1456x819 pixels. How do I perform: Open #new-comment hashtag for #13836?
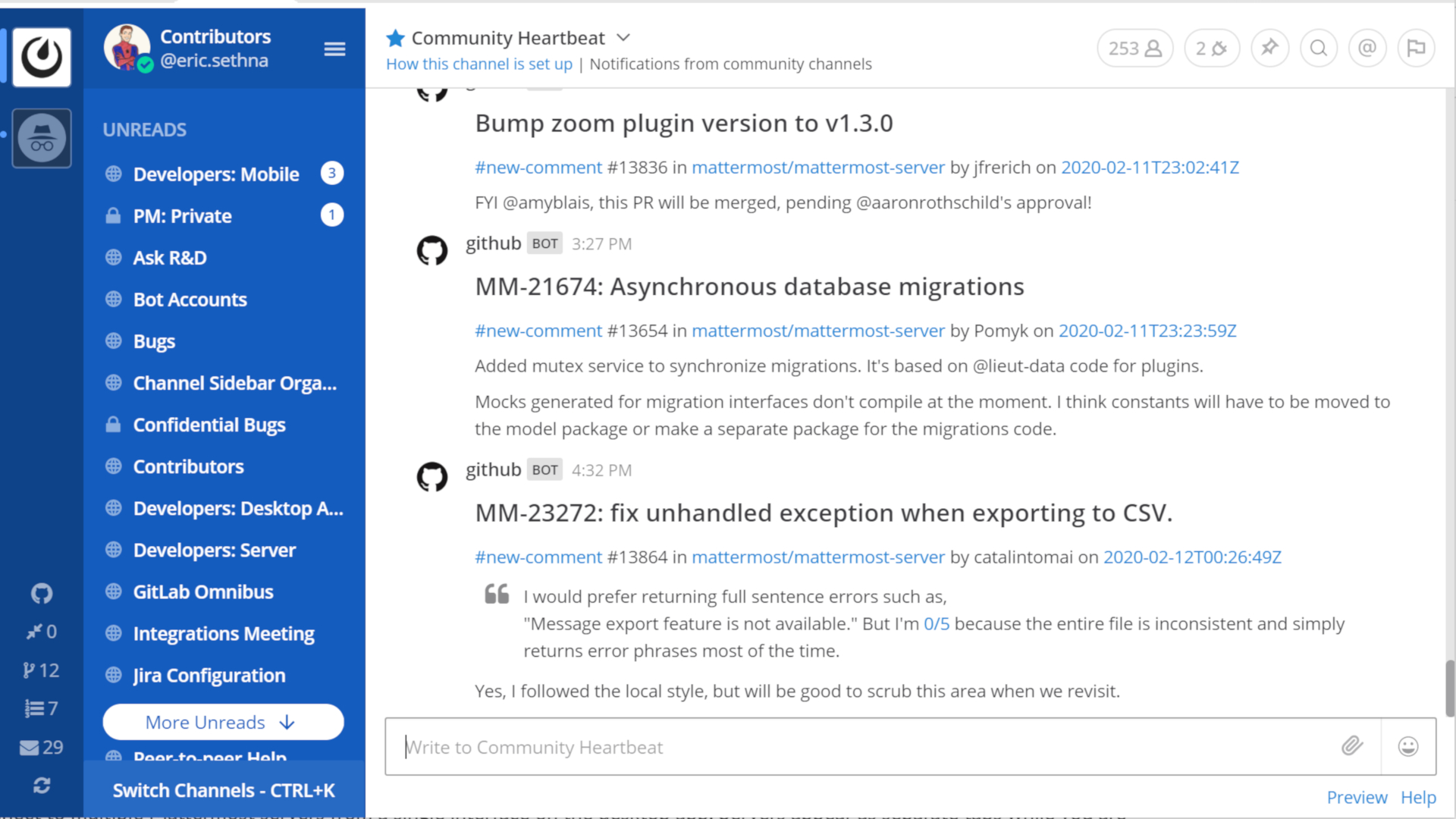point(538,168)
